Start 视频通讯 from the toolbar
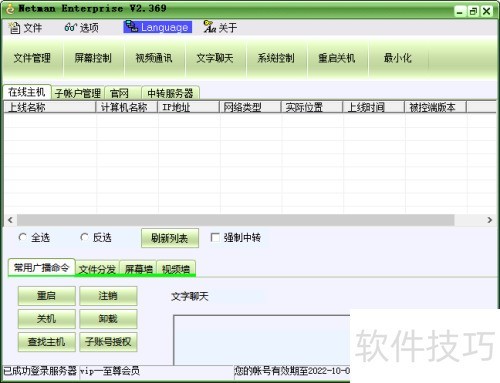The width and height of the screenshot is (500, 383). 154,58
